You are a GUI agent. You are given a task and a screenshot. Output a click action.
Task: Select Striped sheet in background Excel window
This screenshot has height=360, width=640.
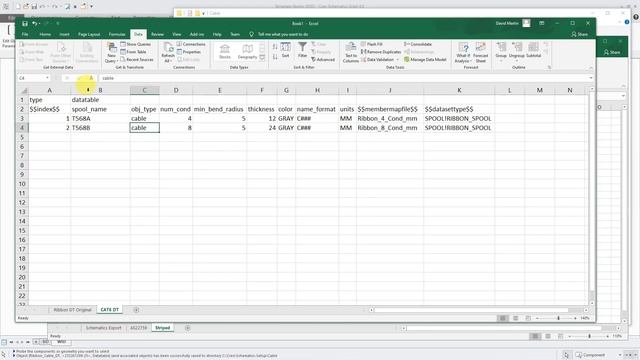point(162,328)
